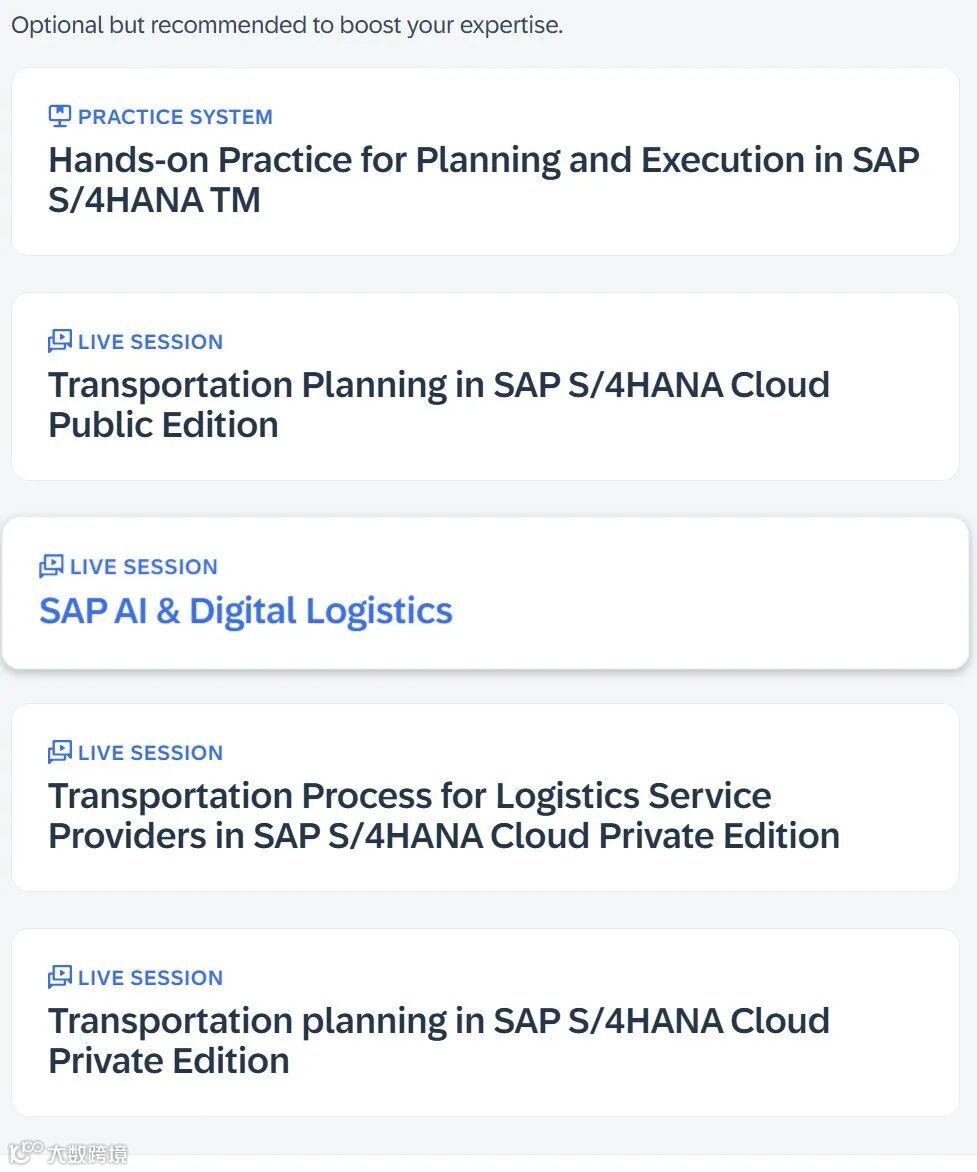Click live session icon above Logistics Service Providers title
Viewport: 977px width, 1172px height.
coord(60,752)
